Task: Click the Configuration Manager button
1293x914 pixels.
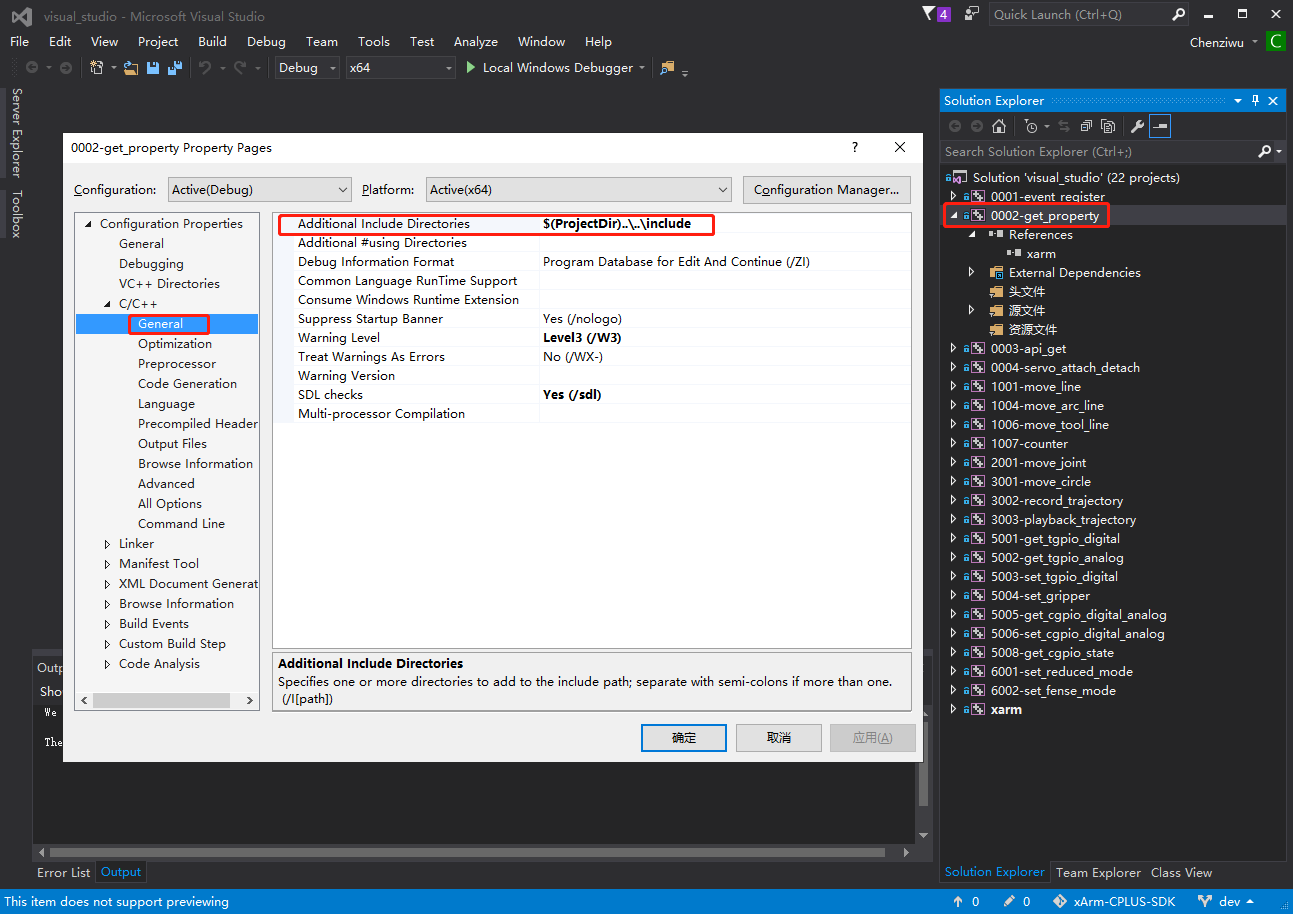Action: 827,189
